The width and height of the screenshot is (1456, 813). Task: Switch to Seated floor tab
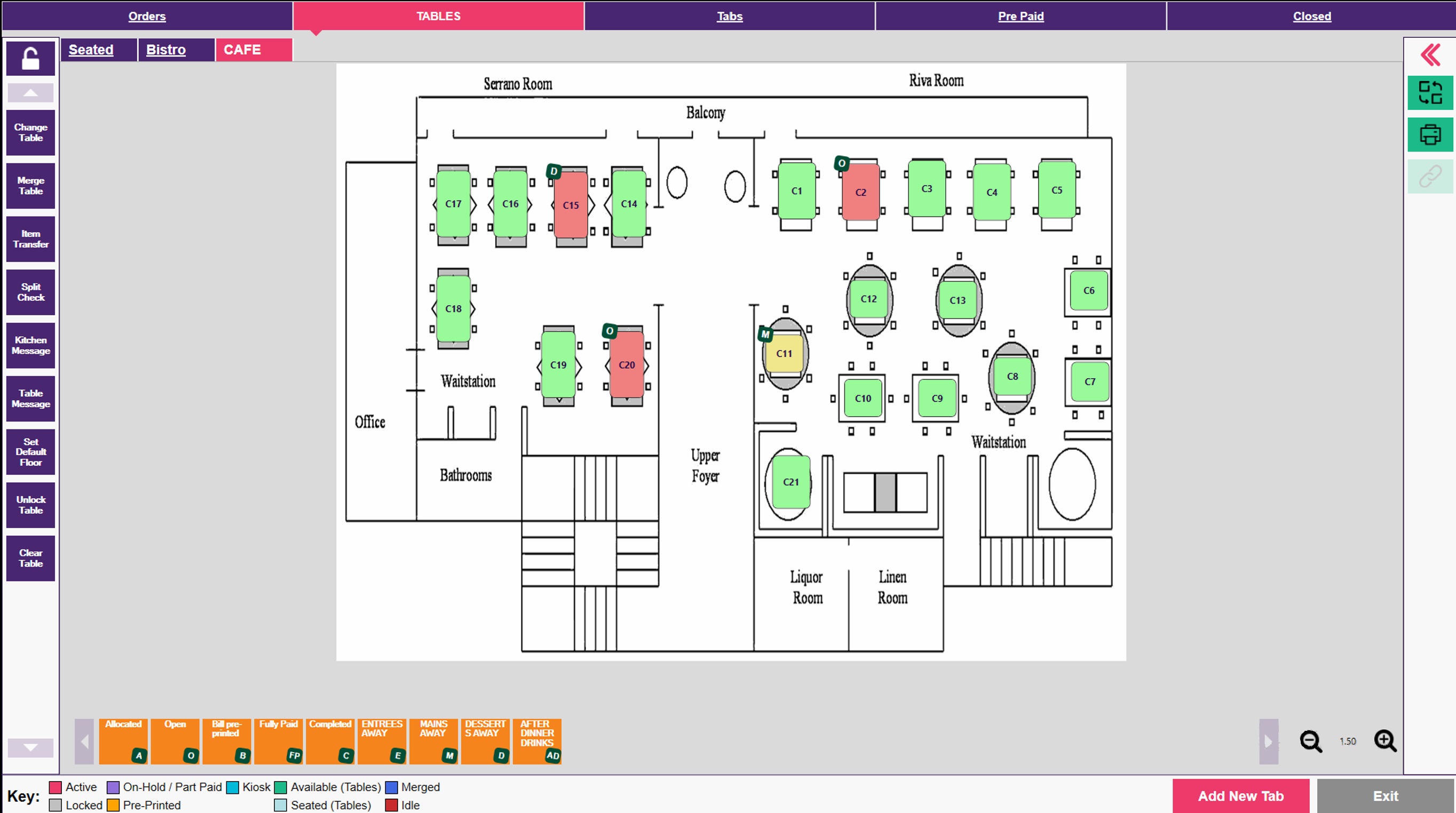pyautogui.click(x=99, y=50)
